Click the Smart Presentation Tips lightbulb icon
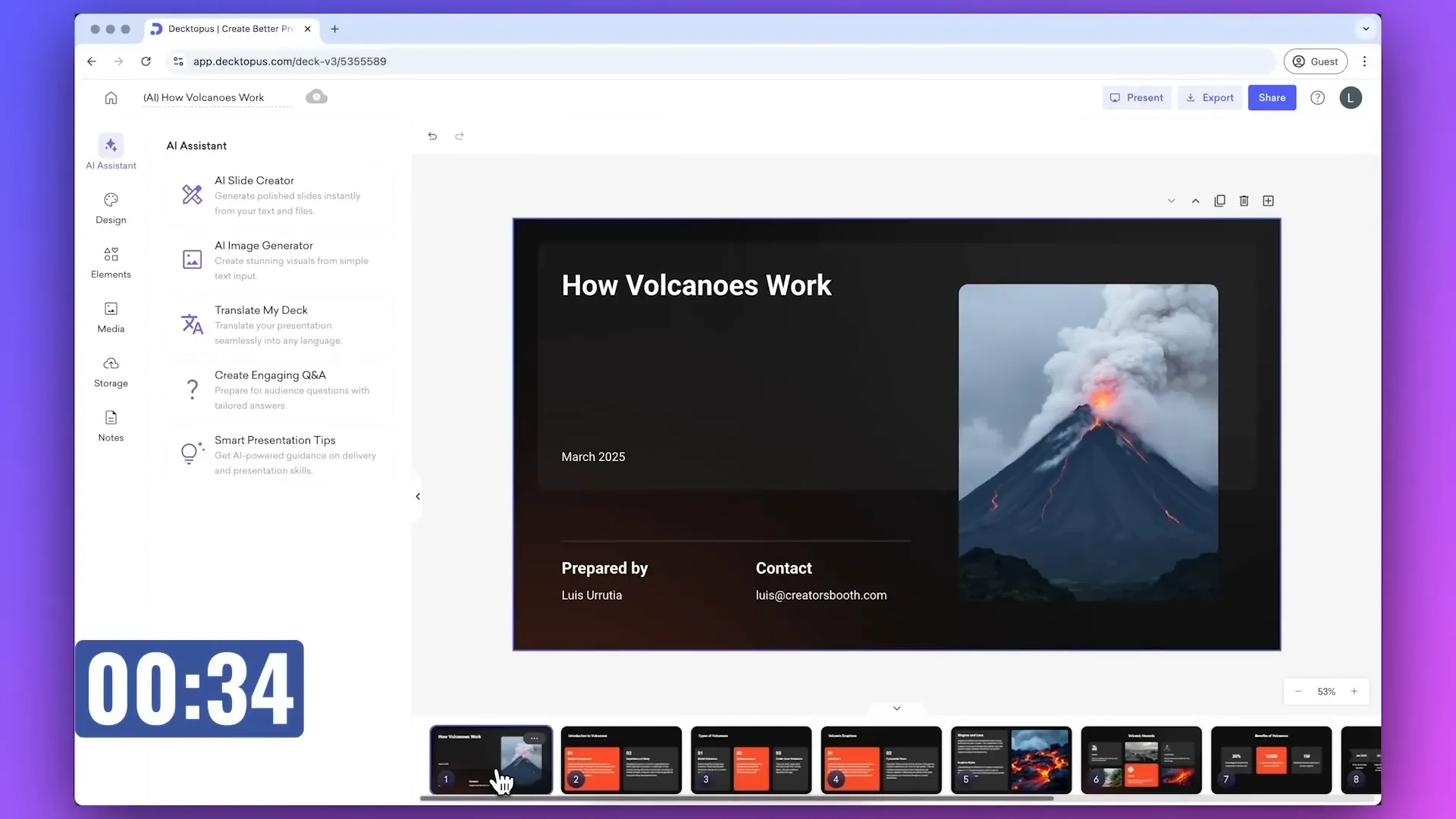The width and height of the screenshot is (1456, 819). tap(192, 453)
